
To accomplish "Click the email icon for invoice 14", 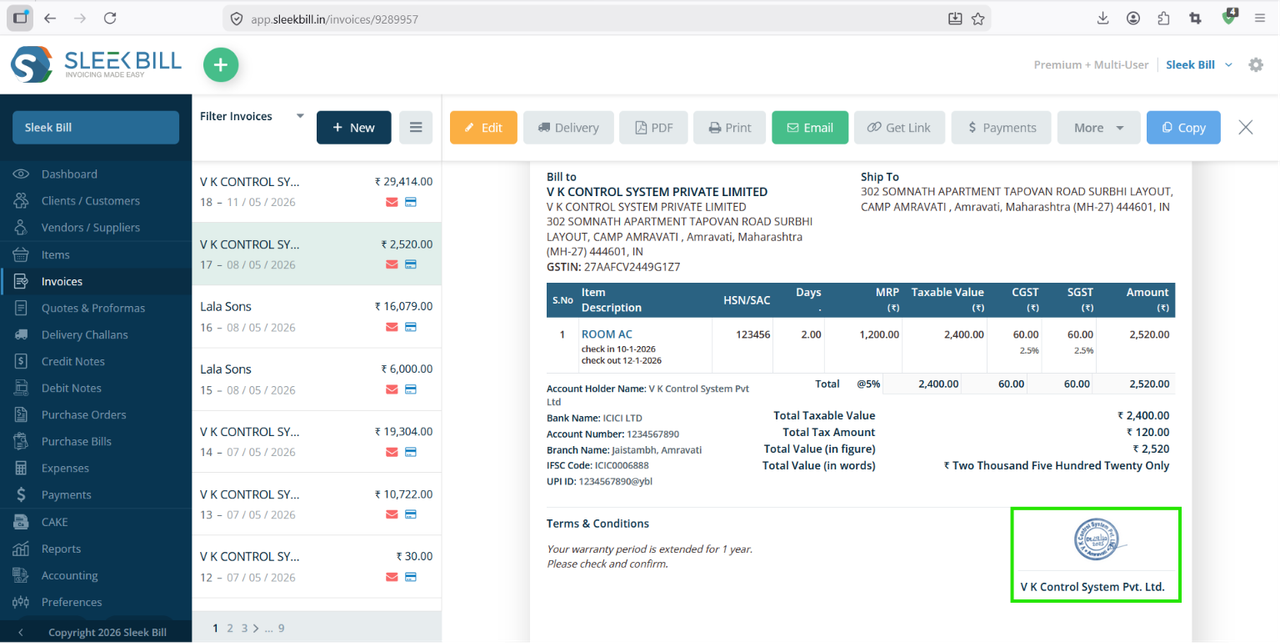I will 392,453.
